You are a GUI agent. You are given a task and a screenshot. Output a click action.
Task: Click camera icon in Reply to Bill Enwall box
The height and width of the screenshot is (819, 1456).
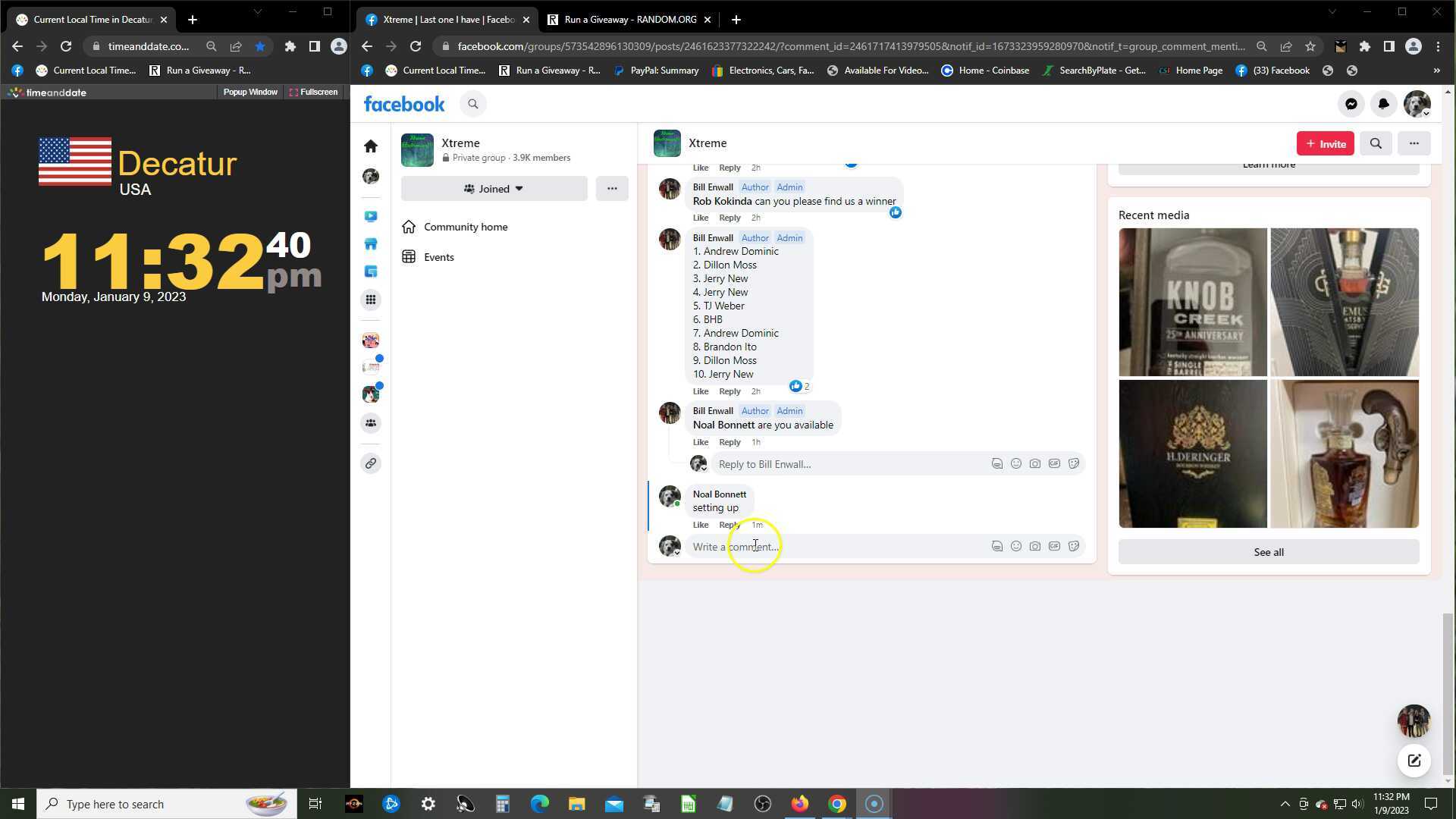[1035, 463]
